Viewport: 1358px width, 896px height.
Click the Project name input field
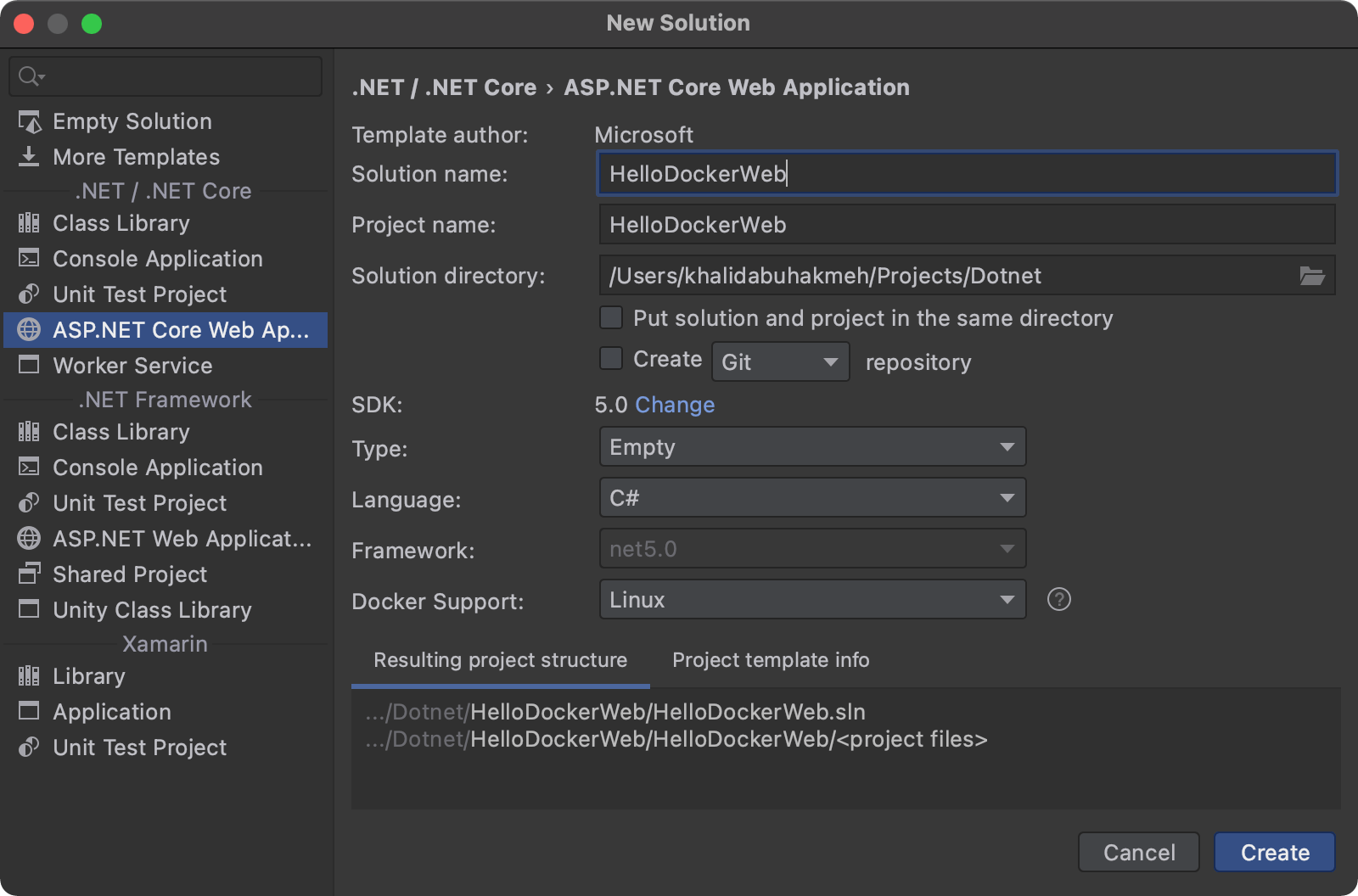[x=966, y=225]
